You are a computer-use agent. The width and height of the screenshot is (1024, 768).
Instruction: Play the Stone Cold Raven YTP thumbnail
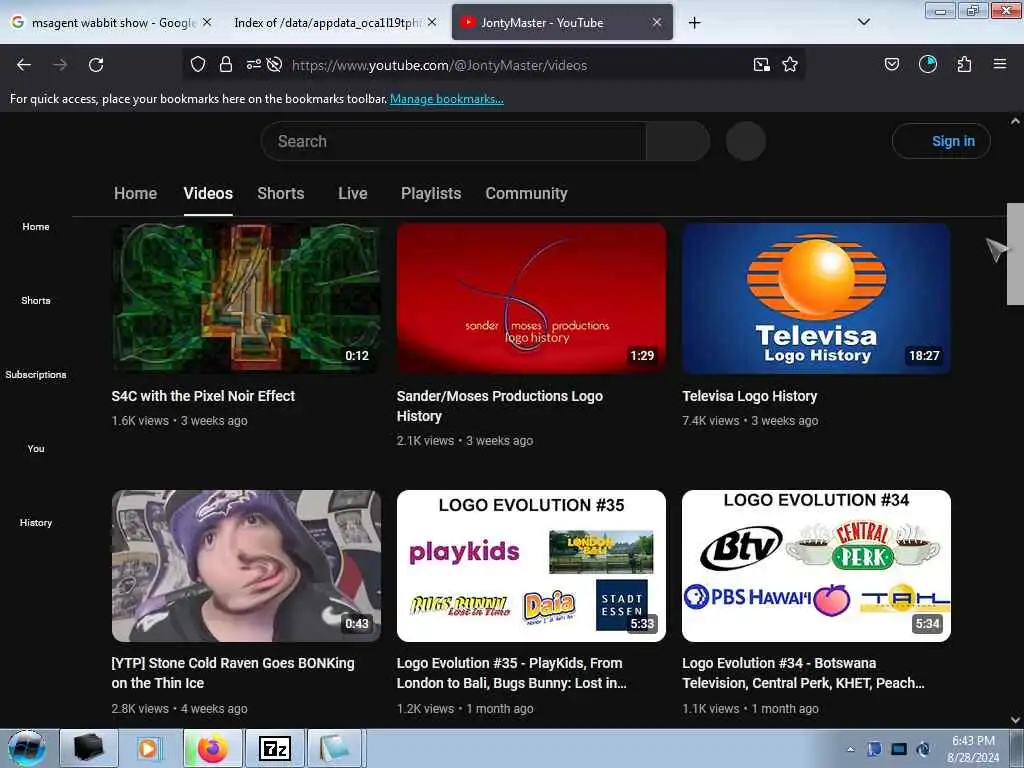246,566
